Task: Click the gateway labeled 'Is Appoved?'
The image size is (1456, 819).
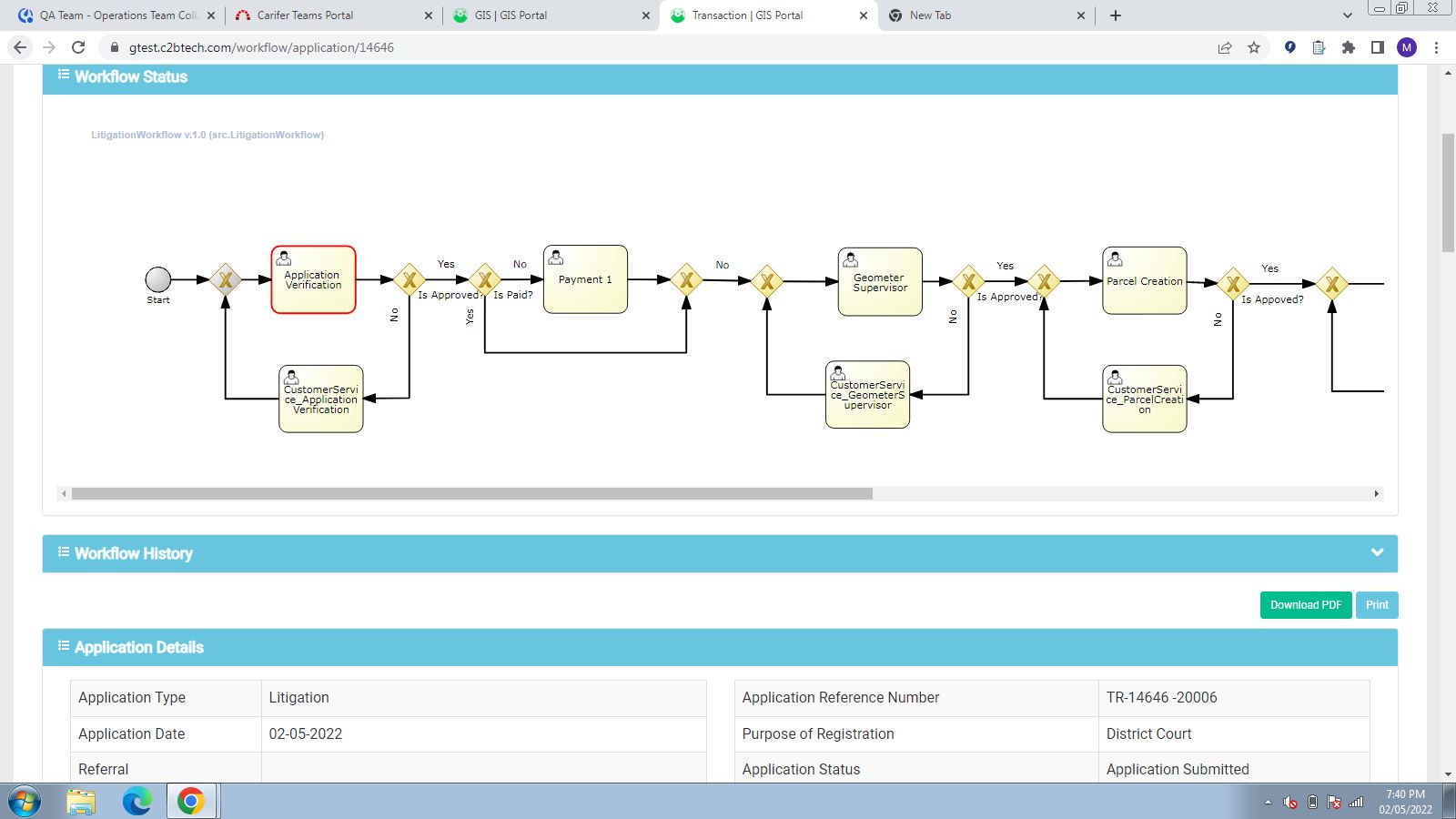Action: coord(1233,284)
